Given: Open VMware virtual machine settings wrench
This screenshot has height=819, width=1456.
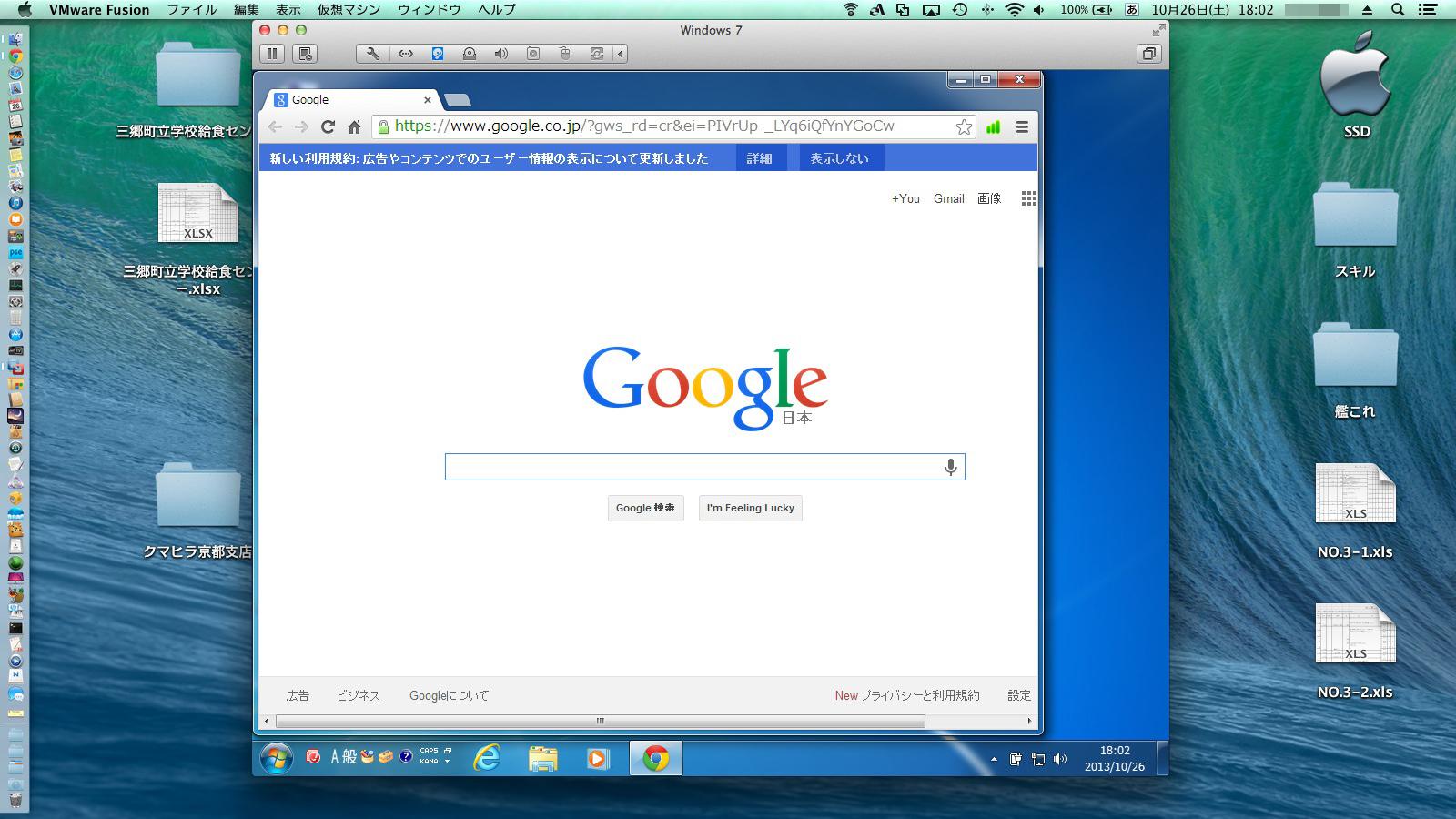Looking at the screenshot, I should coord(373,54).
